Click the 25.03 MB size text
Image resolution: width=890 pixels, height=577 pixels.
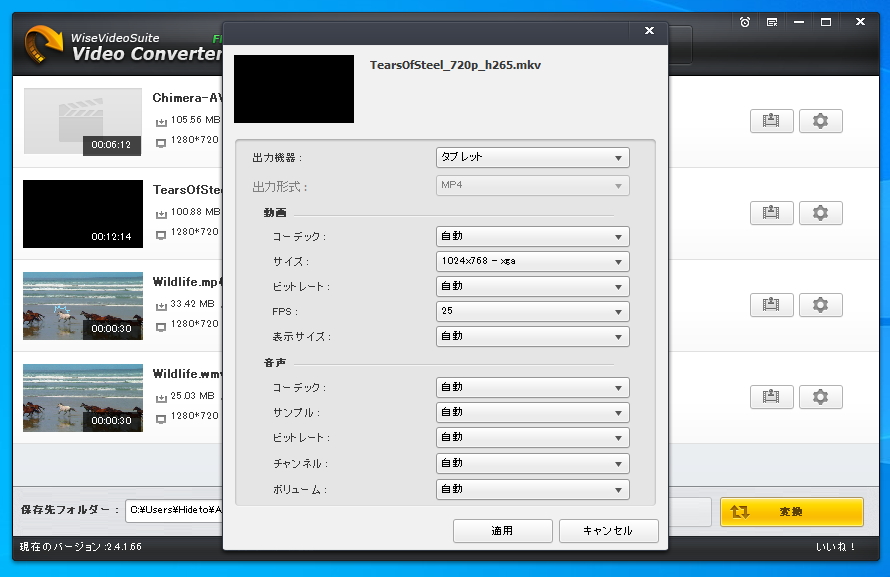(192, 395)
